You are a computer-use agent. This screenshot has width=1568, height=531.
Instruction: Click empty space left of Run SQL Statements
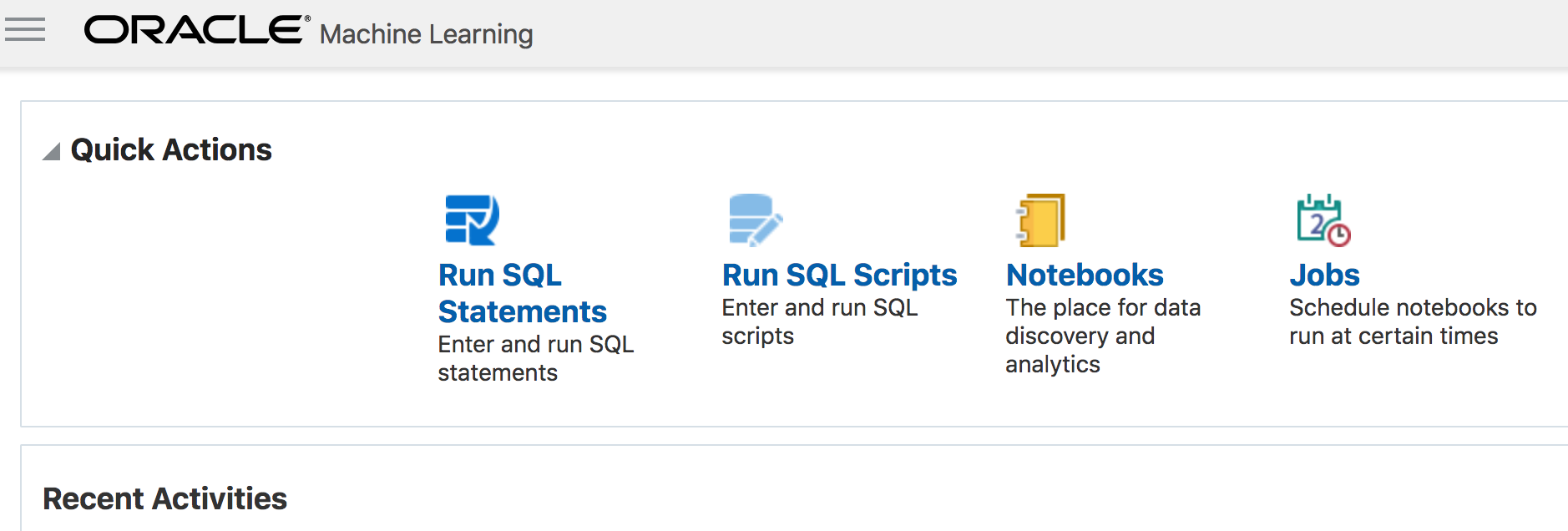click(x=234, y=292)
